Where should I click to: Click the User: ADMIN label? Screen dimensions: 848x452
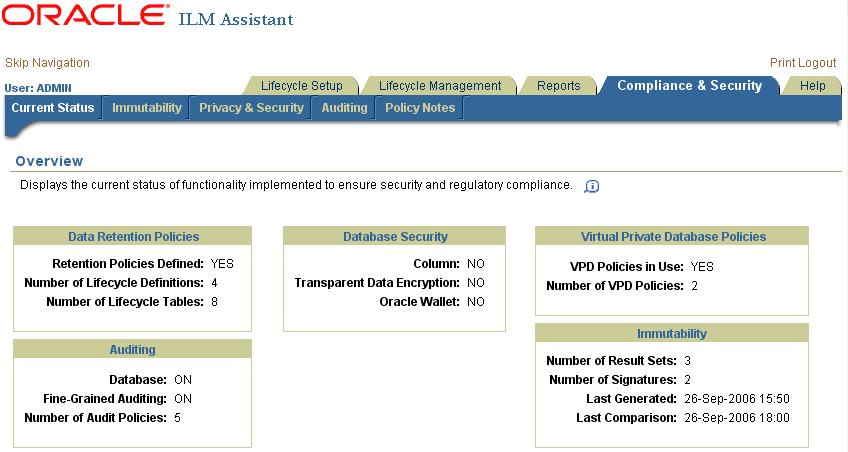click(x=38, y=88)
